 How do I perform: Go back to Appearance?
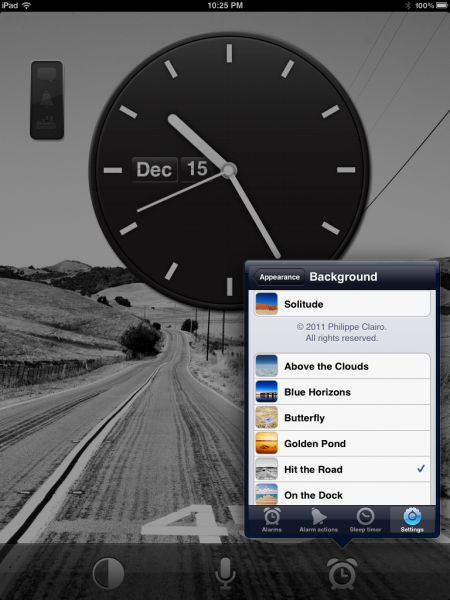pos(279,277)
